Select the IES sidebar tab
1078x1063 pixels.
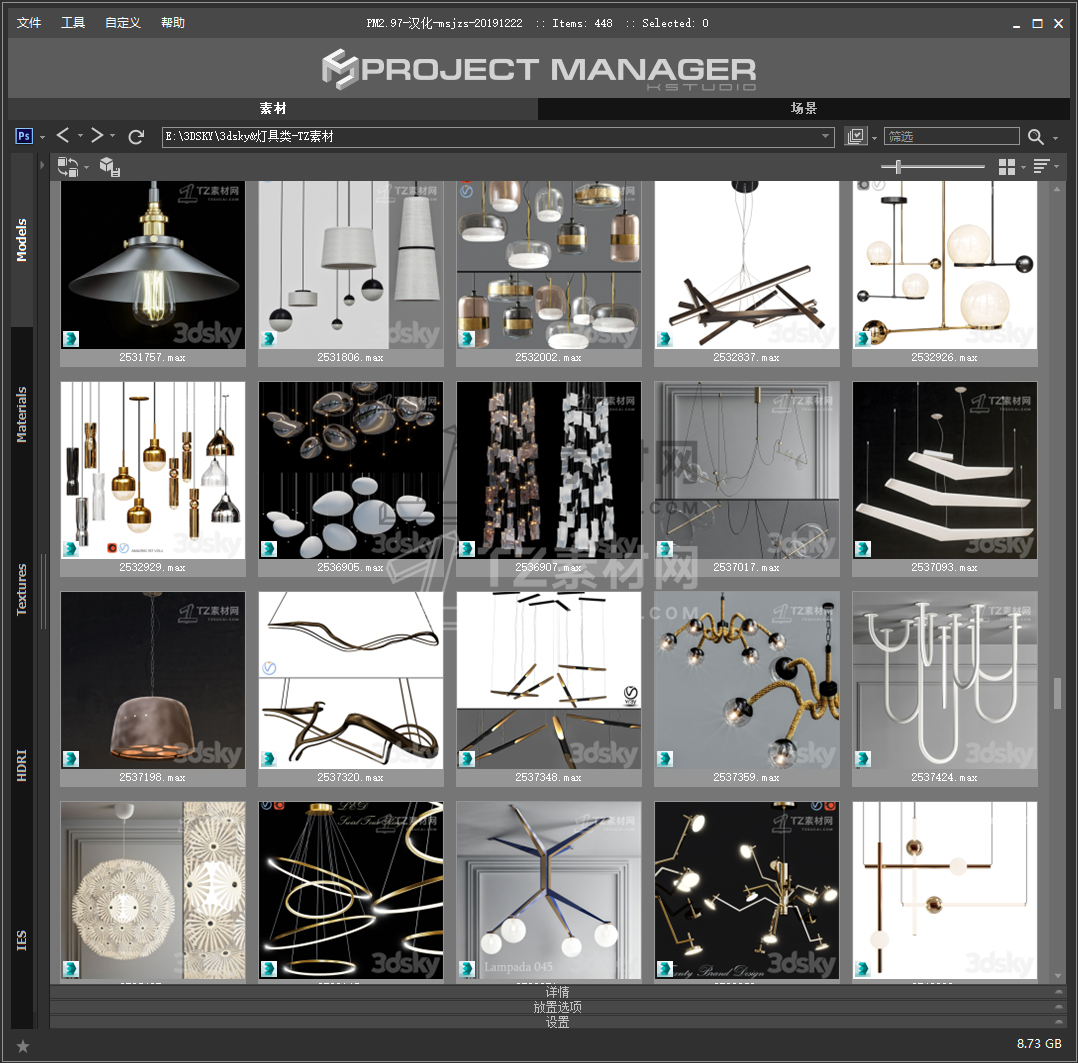(22, 941)
